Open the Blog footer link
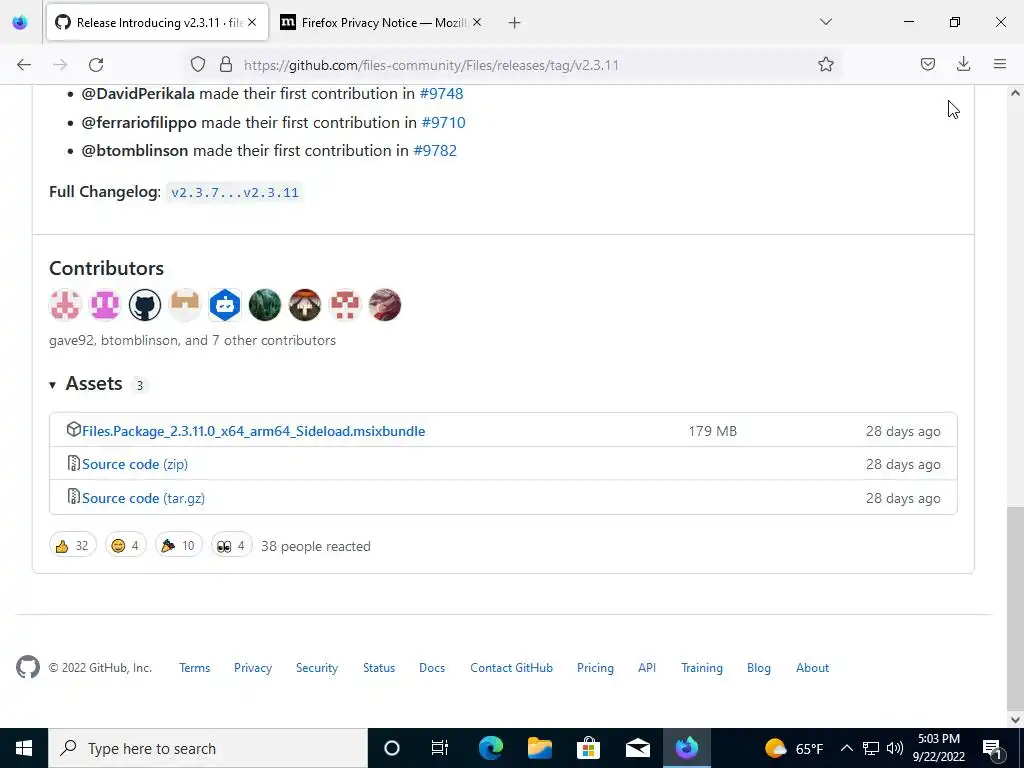Screen dimensions: 1024x768 pos(758,668)
